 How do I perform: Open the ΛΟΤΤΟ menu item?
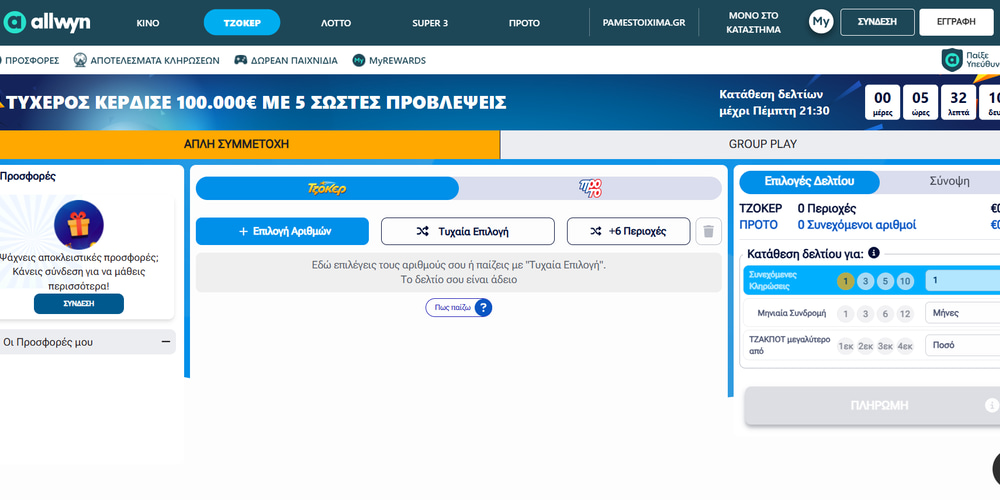[336, 22]
